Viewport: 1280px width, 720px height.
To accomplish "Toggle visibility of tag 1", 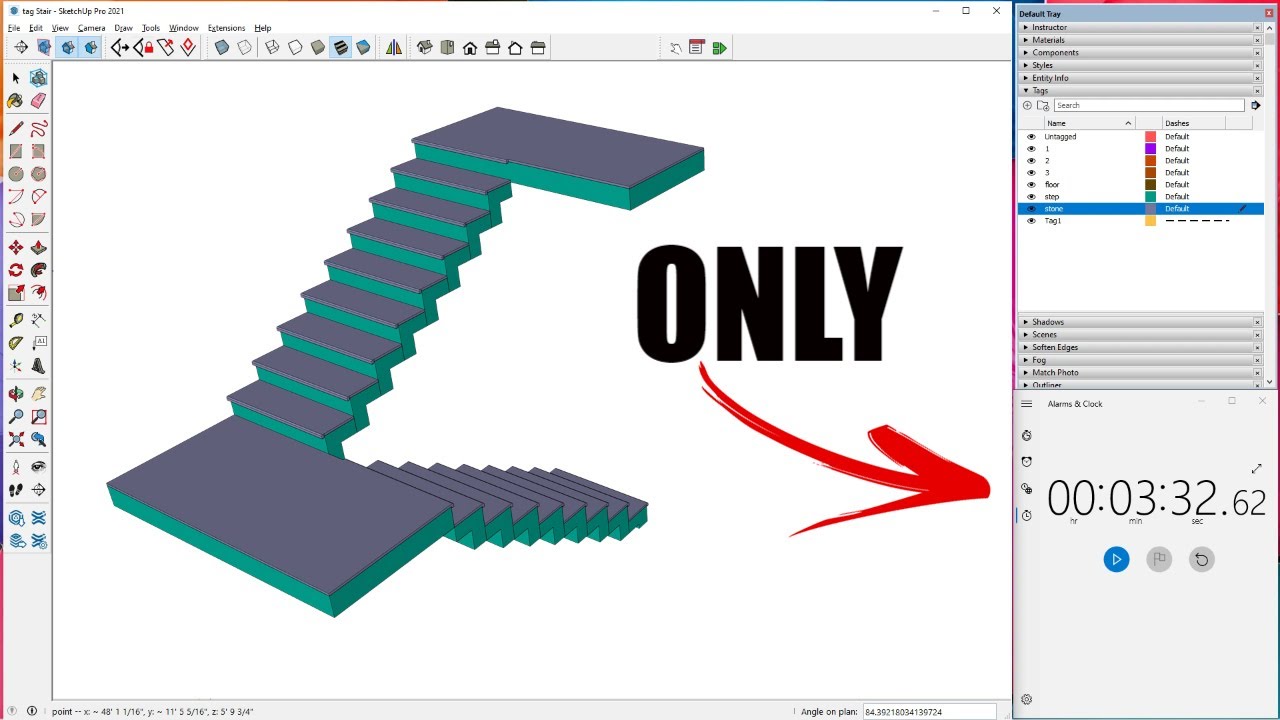I will tap(1031, 149).
